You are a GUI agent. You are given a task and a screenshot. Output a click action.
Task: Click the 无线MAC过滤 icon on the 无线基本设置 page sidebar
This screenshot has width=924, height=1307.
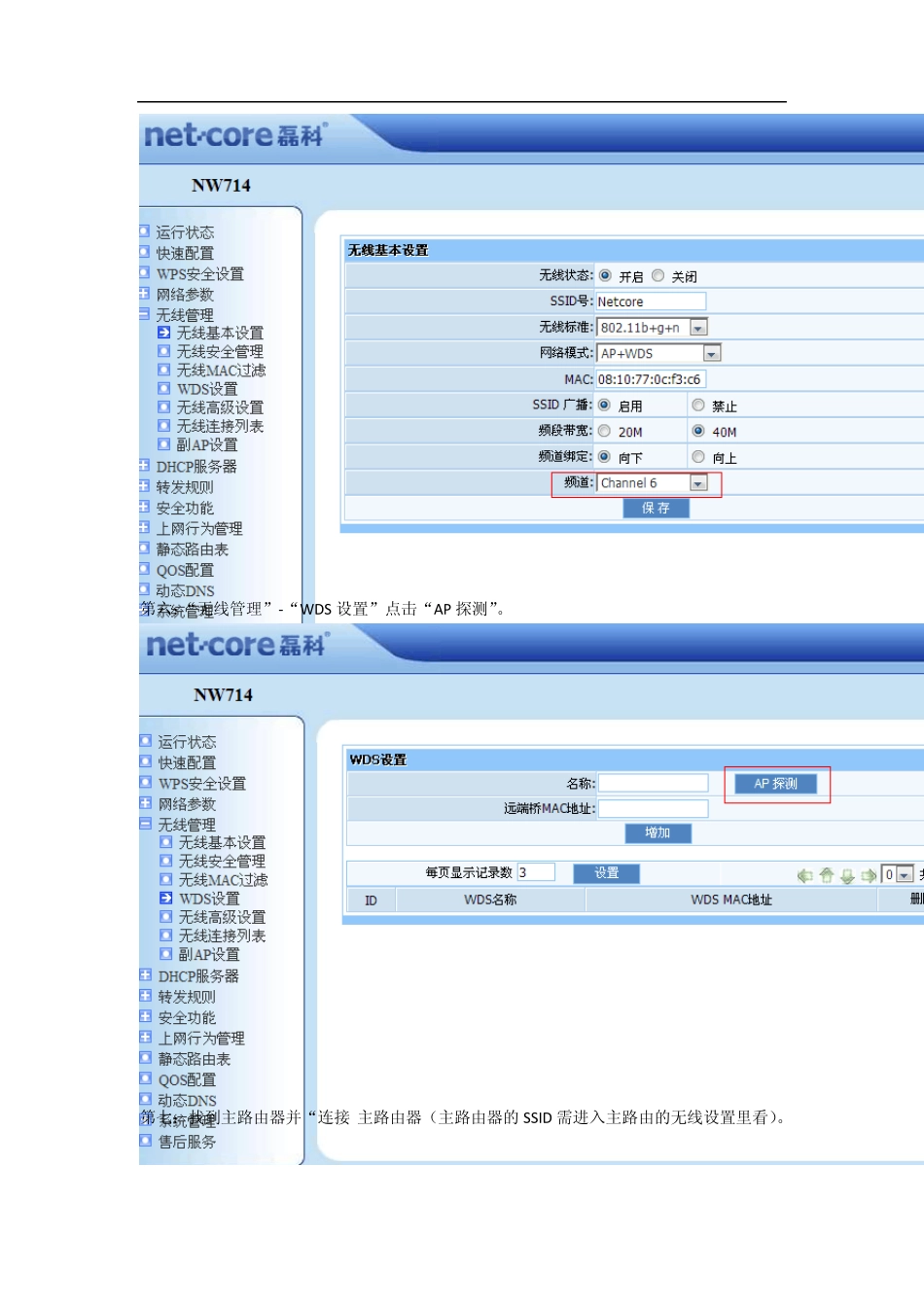pos(163,370)
